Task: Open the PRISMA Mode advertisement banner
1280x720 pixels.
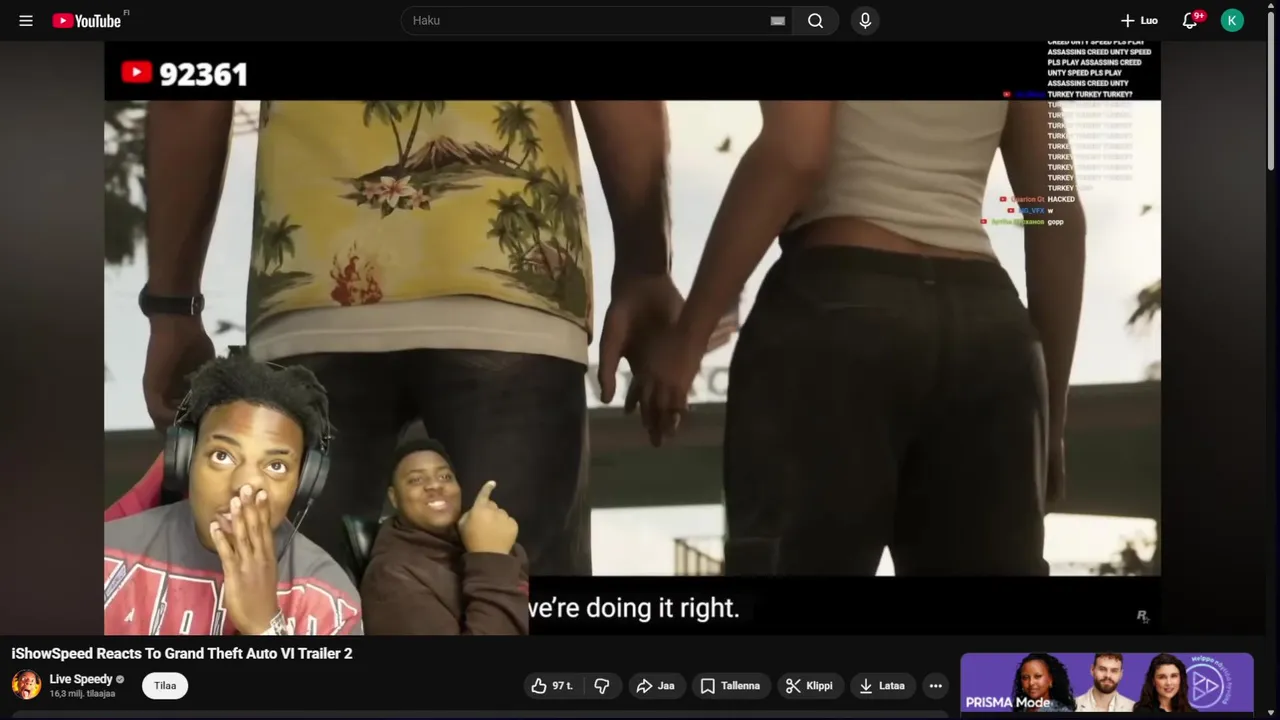Action: click(x=1107, y=682)
